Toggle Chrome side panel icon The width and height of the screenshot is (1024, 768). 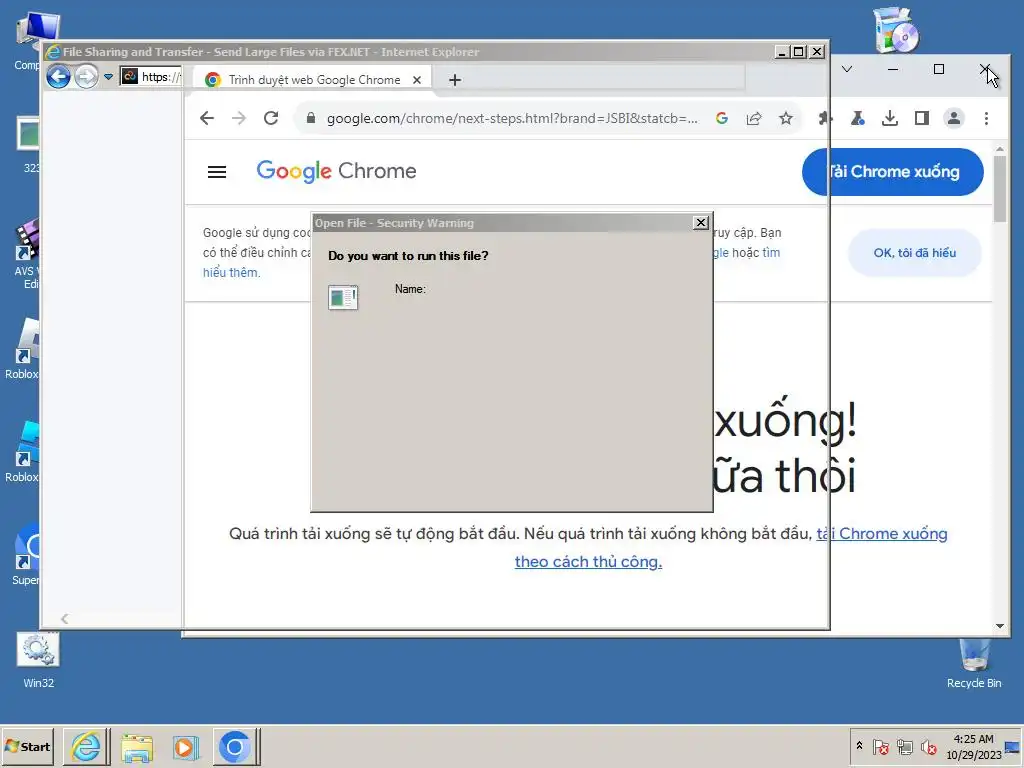[x=921, y=118]
